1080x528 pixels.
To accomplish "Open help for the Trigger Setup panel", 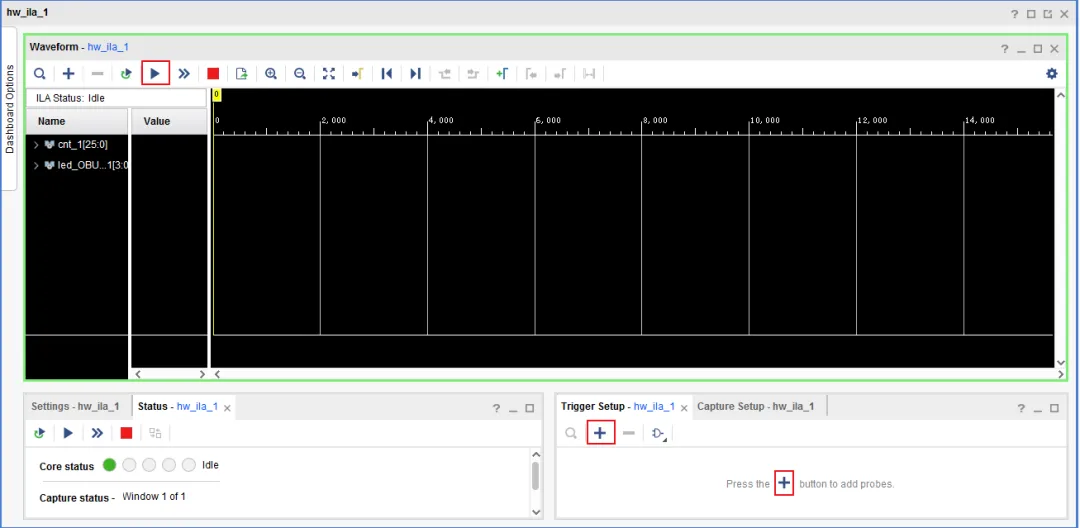I will coord(1021,408).
